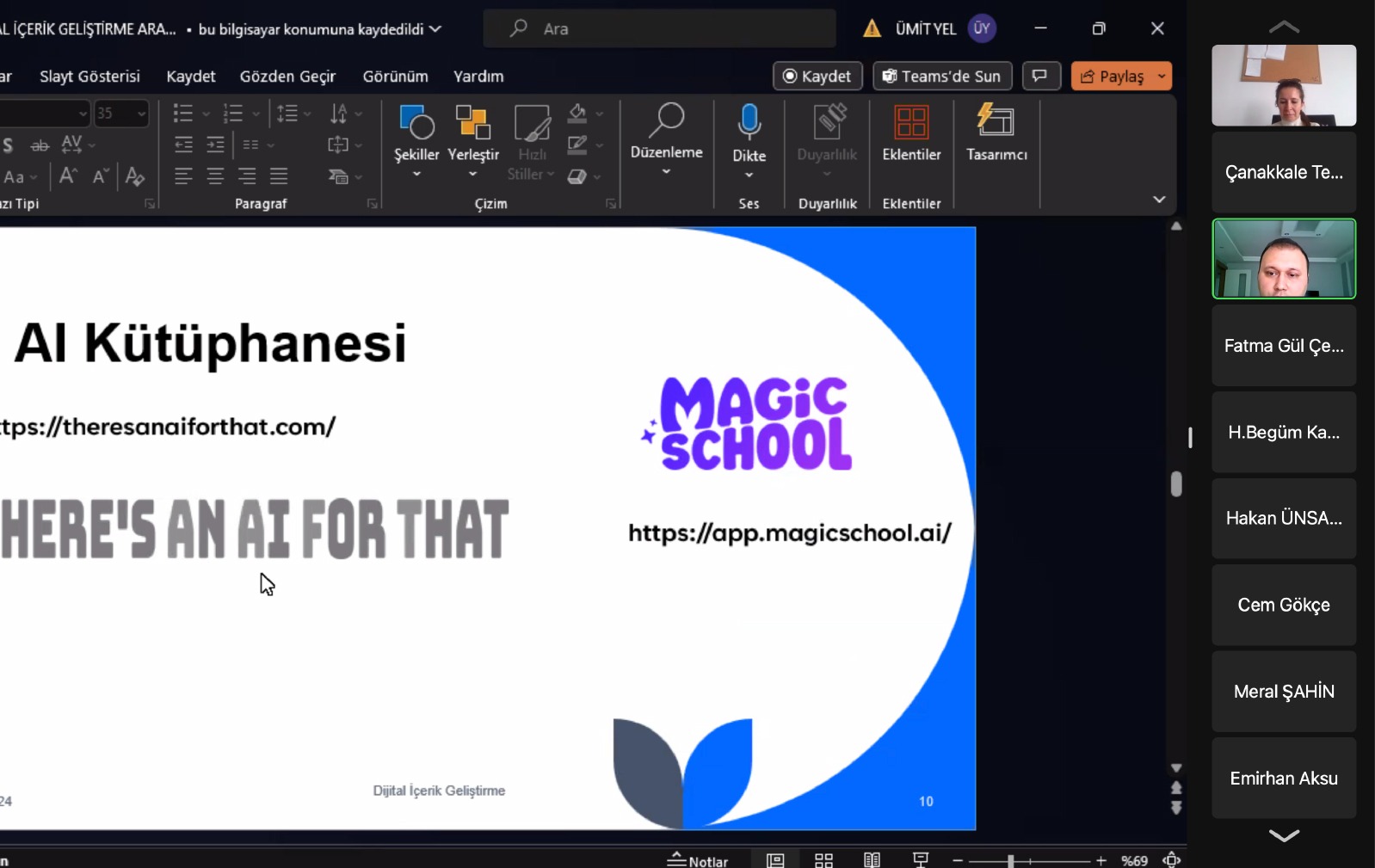Image resolution: width=1375 pixels, height=868 pixels.
Task: Click the Ara search box
Action: tap(659, 28)
